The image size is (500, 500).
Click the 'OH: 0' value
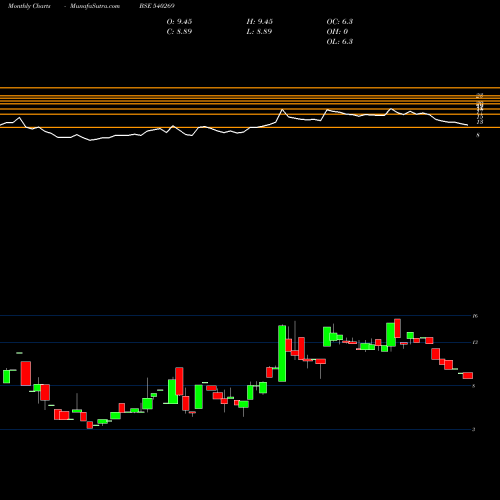(337, 32)
